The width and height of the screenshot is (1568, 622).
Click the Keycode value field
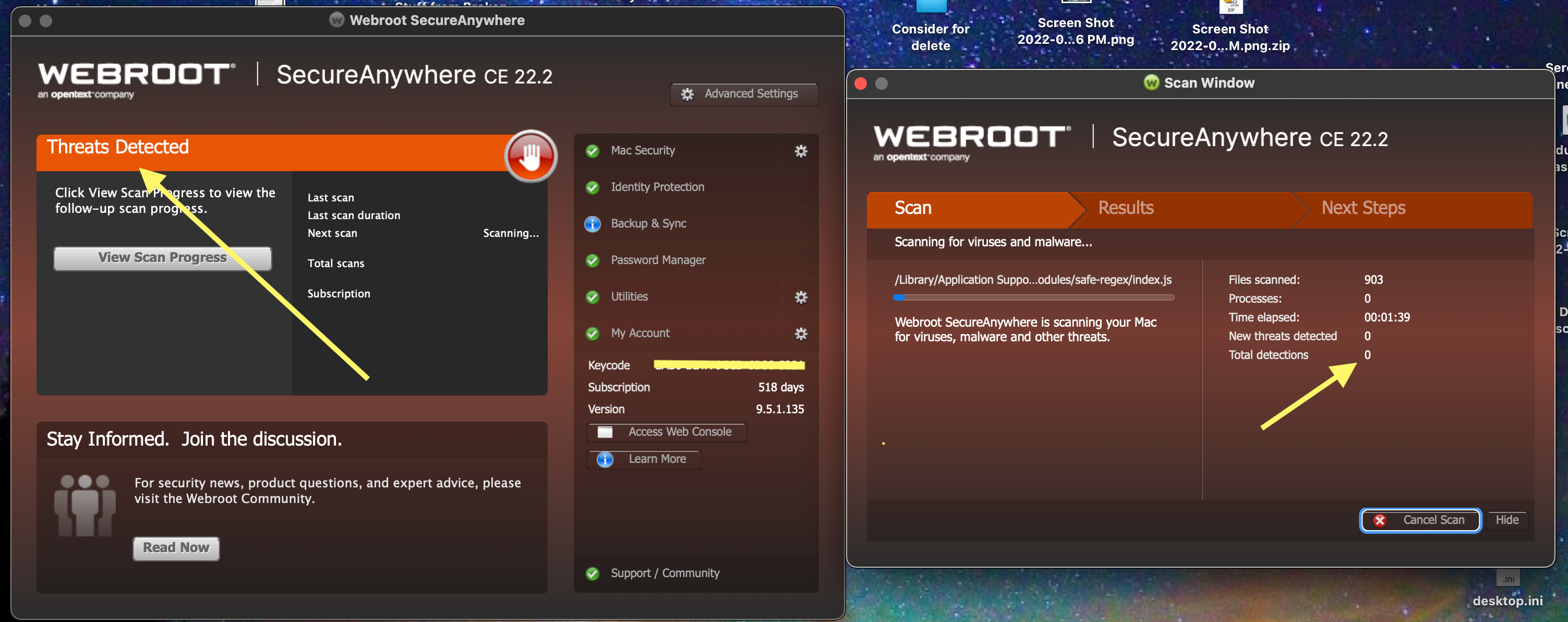point(729,365)
